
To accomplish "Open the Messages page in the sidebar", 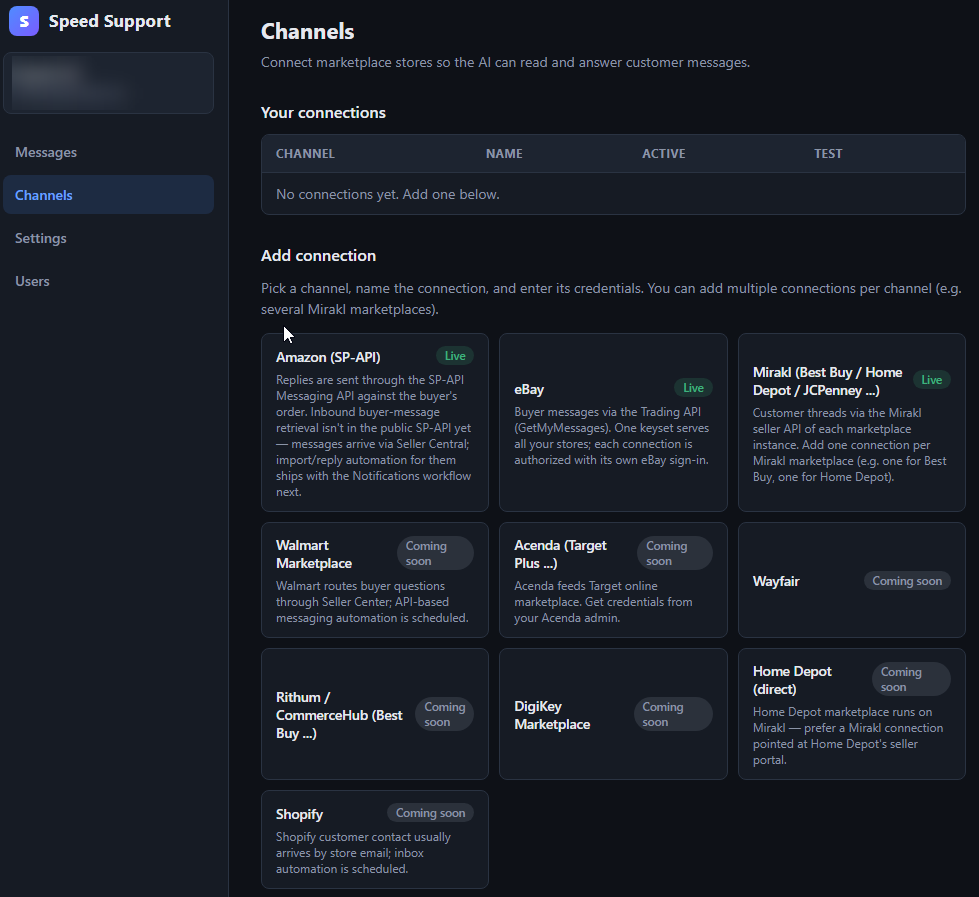I will pyautogui.click(x=108, y=152).
